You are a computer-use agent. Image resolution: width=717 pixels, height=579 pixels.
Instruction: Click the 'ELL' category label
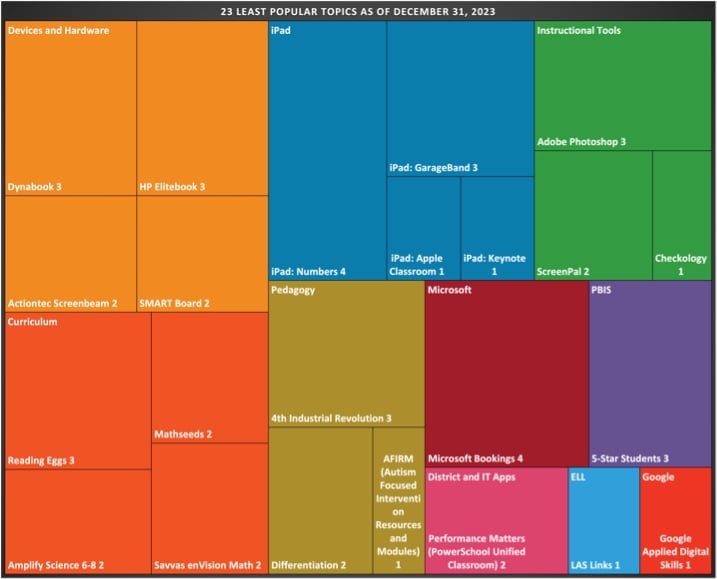click(578, 477)
